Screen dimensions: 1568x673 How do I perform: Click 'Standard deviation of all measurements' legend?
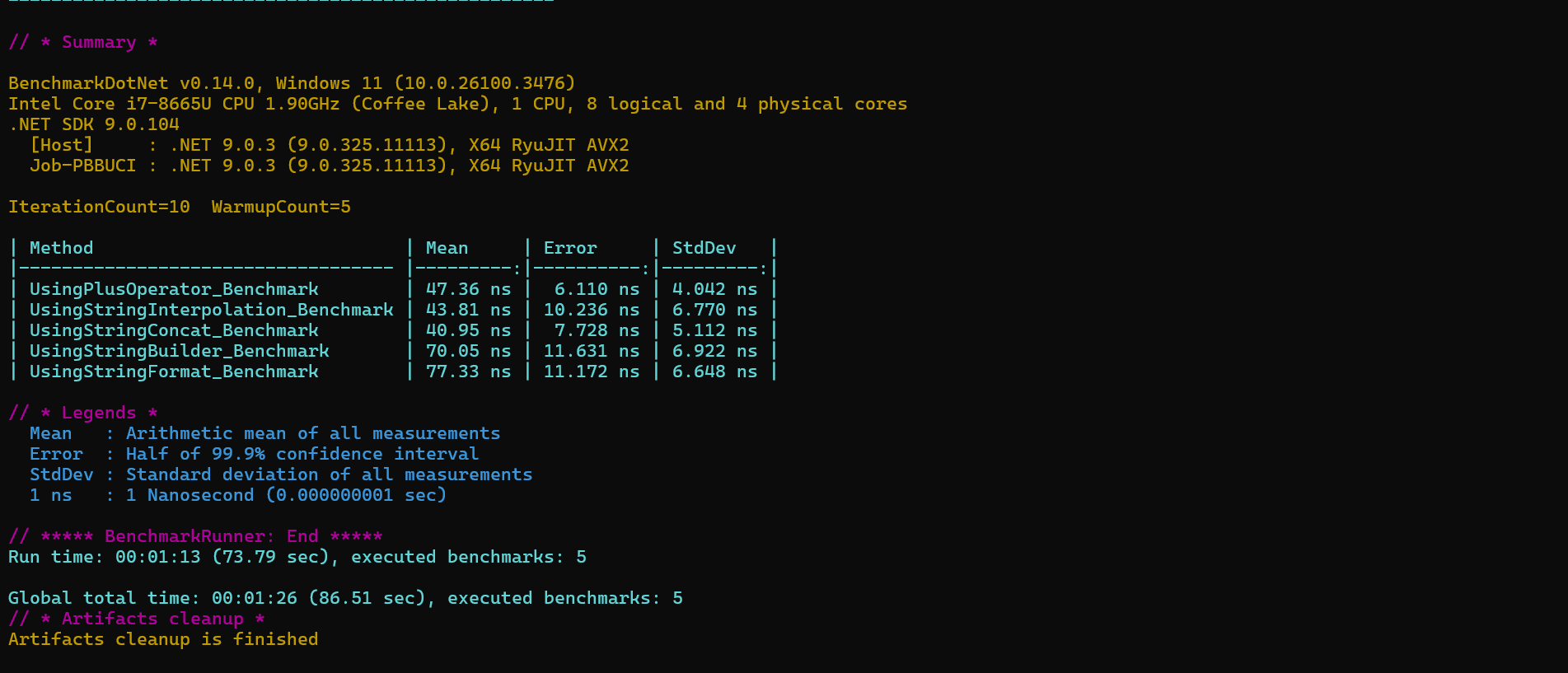pos(329,474)
